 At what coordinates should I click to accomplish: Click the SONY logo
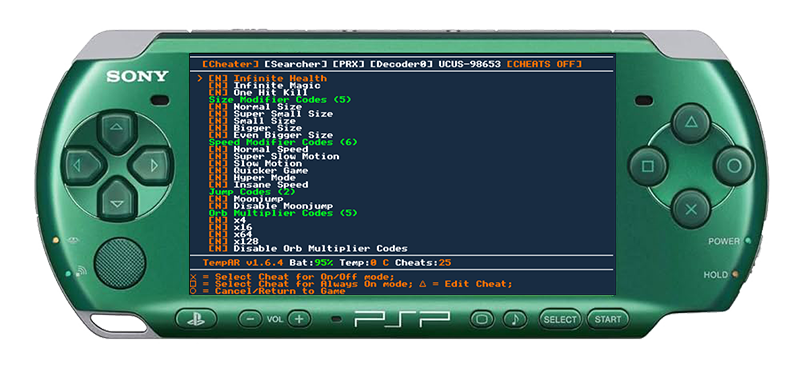pos(137,77)
